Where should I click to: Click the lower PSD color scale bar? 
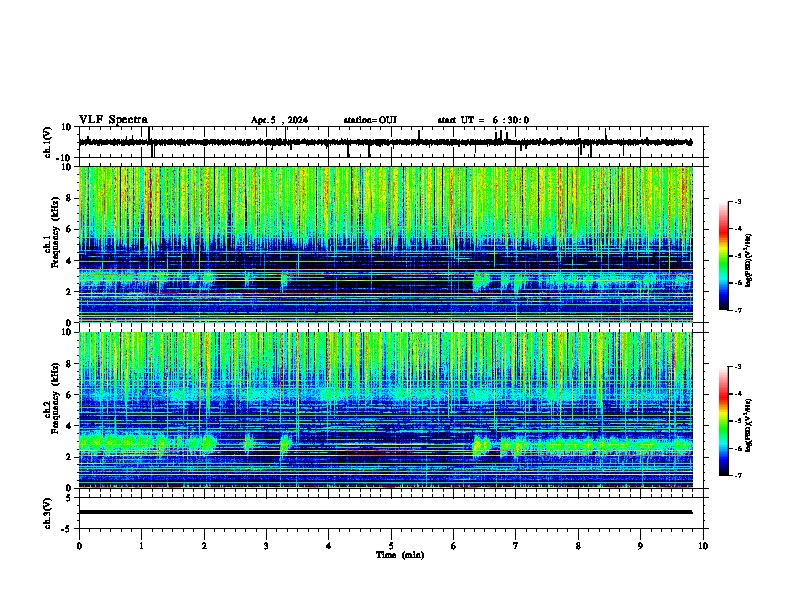pyautogui.click(x=723, y=421)
